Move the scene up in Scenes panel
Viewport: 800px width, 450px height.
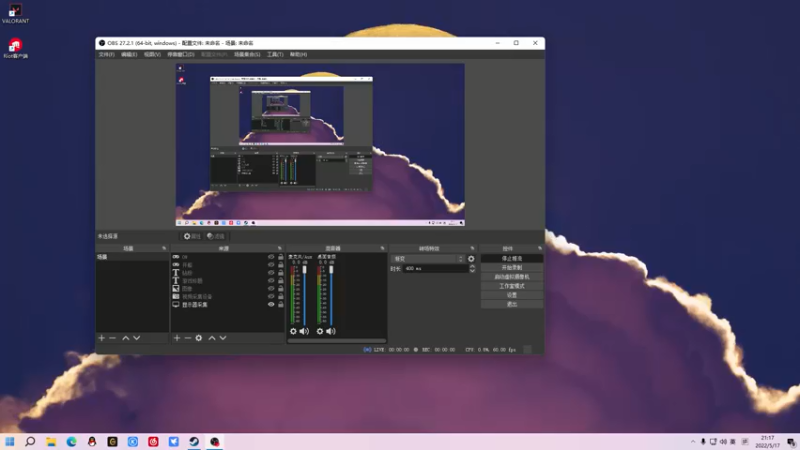coord(126,338)
